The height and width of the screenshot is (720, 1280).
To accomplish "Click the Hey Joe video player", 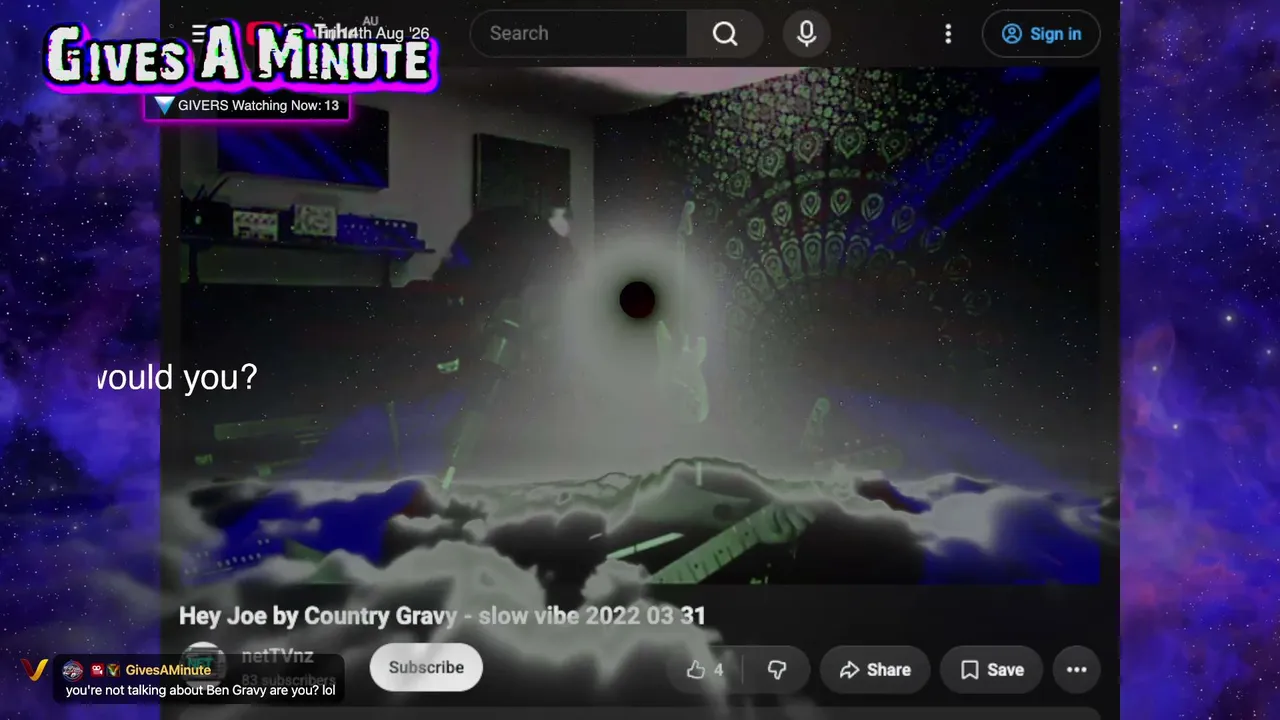I will click(640, 326).
